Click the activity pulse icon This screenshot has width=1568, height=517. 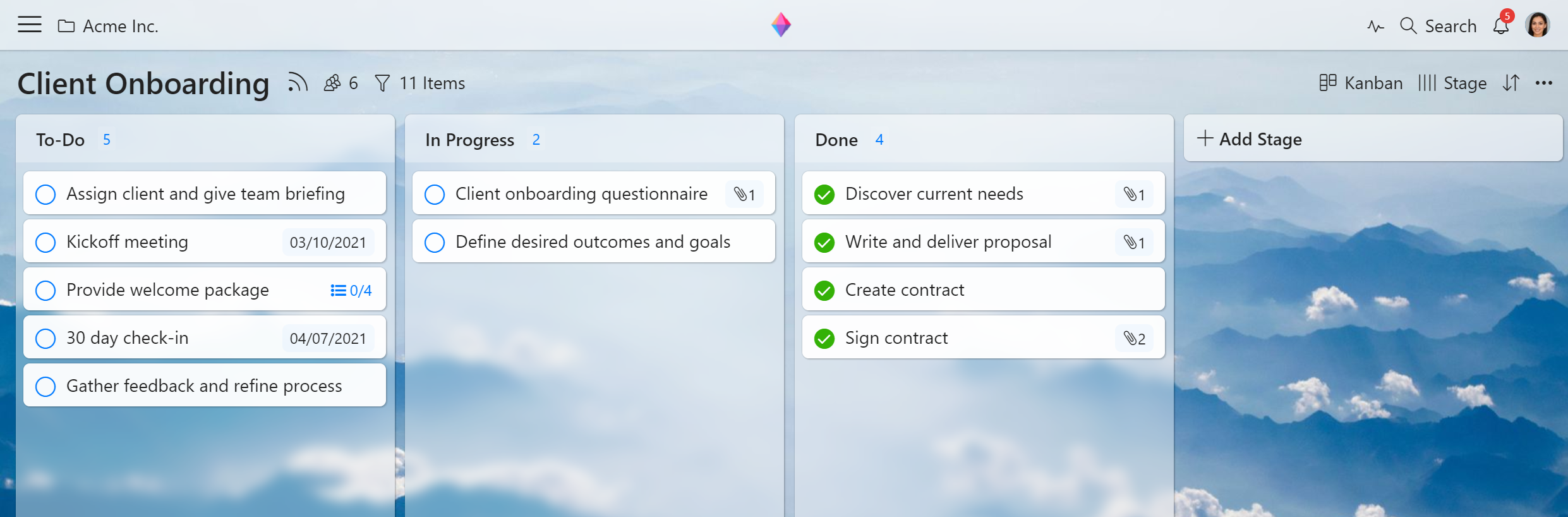click(1375, 27)
